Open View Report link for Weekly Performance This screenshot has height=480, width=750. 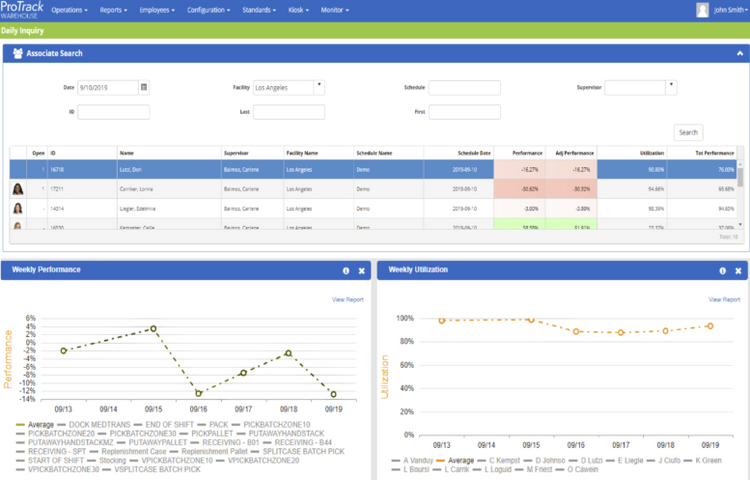[348, 300]
